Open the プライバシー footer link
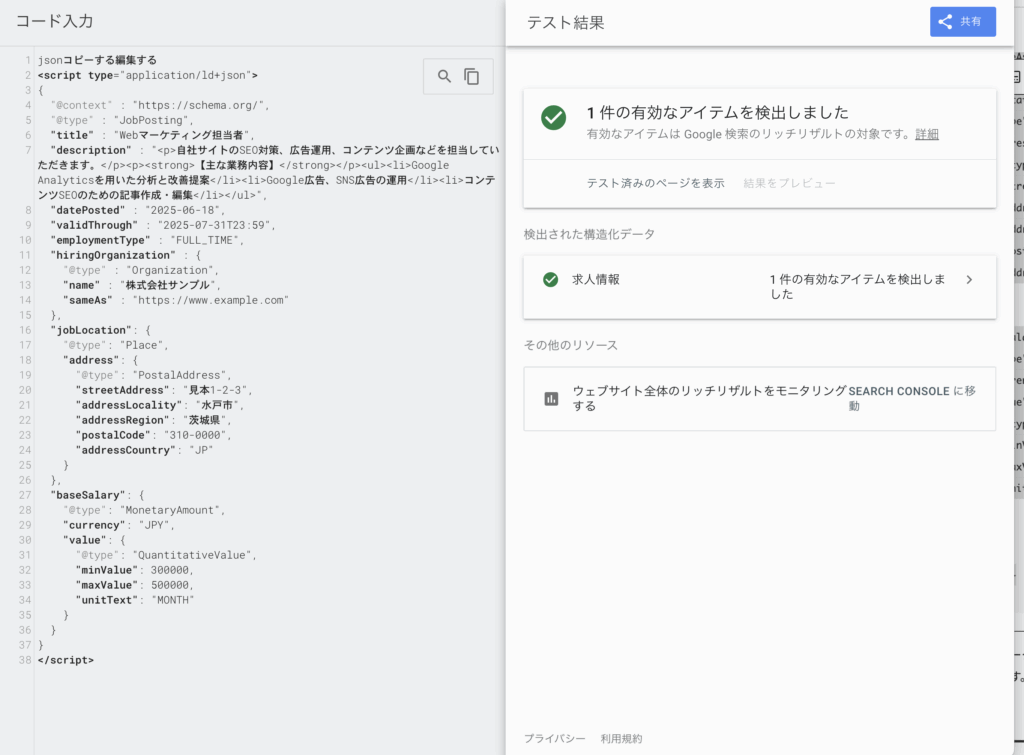 click(x=554, y=739)
